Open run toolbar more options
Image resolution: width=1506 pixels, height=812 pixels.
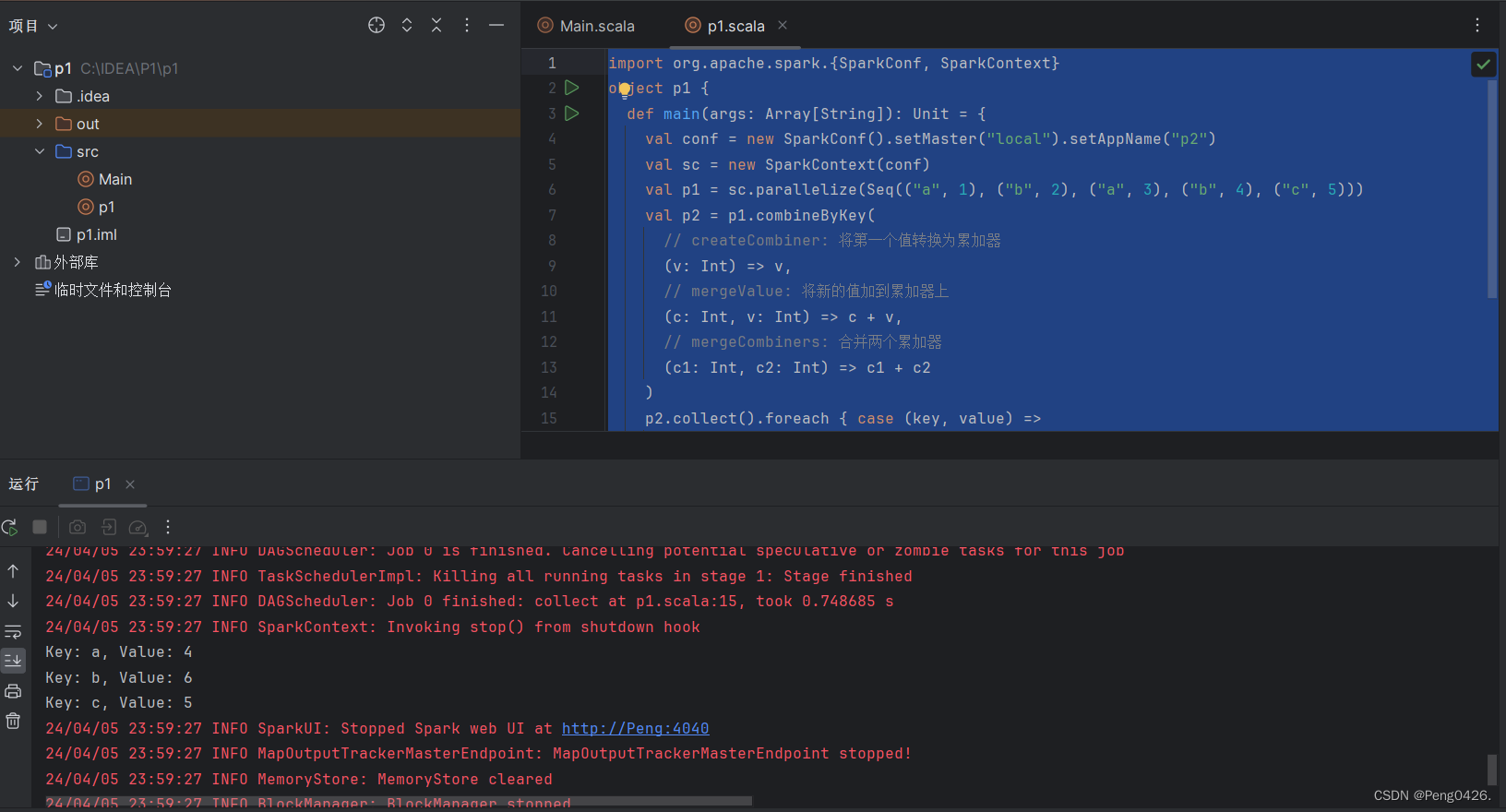(x=168, y=527)
